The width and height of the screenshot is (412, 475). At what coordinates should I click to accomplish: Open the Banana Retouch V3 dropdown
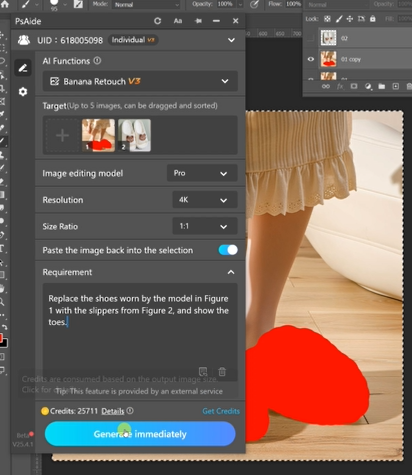[140, 81]
